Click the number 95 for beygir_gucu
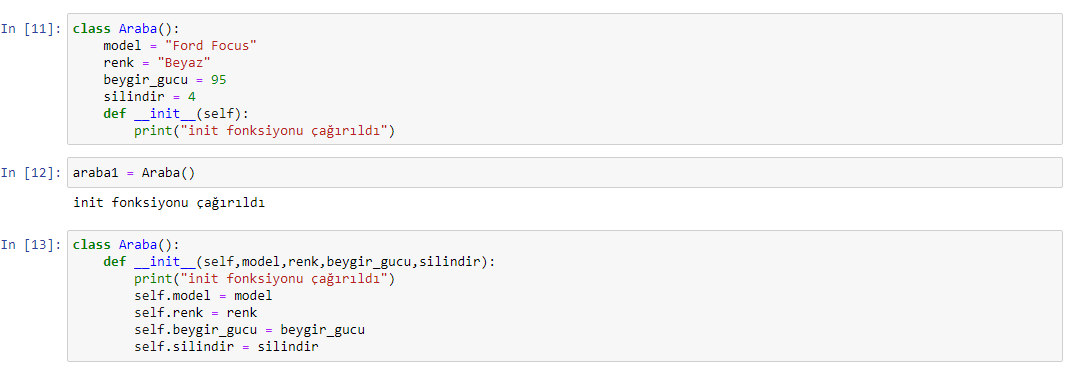The image size is (1067, 370). point(218,80)
